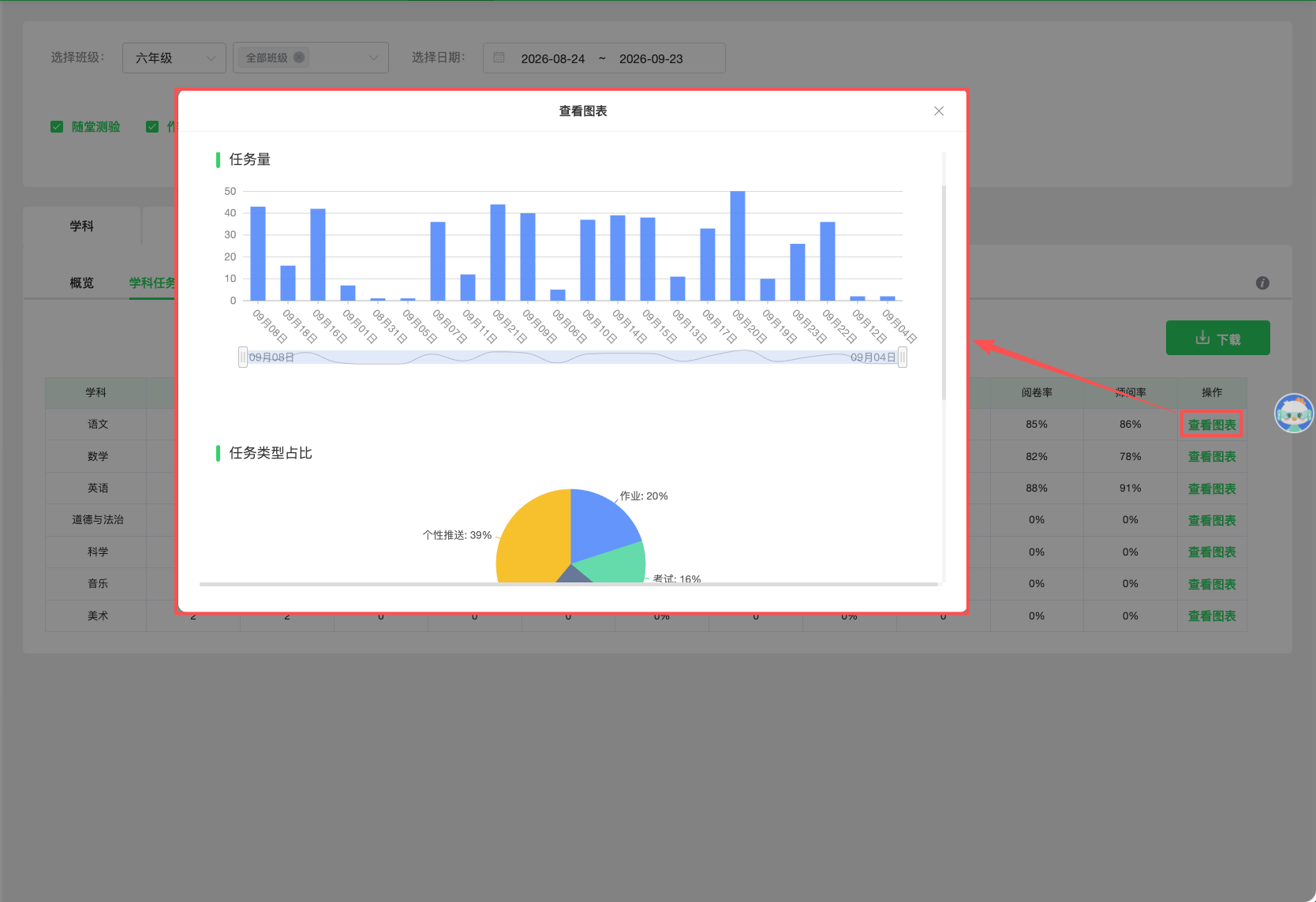Switch to the 学科任务 tab

(152, 283)
